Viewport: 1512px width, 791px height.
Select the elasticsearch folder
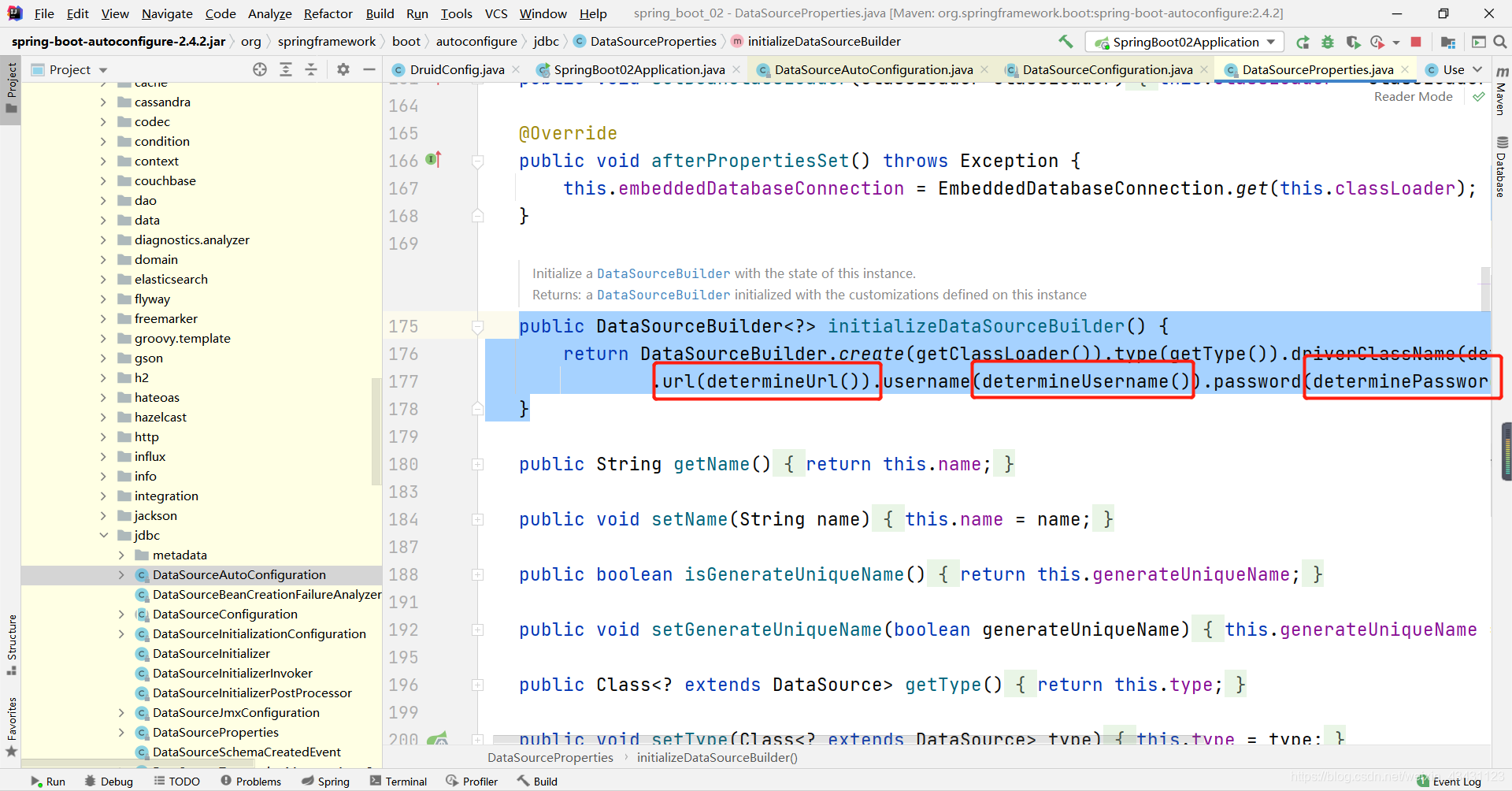pos(171,279)
